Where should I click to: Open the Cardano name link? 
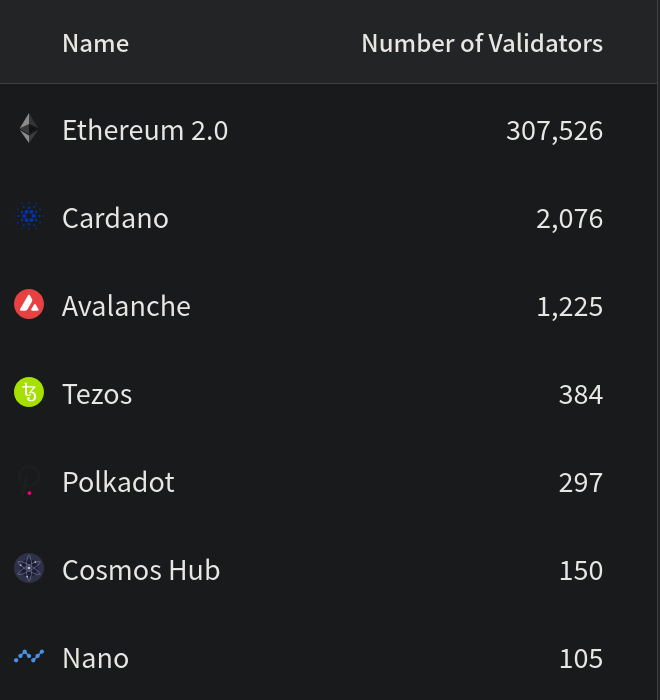115,218
